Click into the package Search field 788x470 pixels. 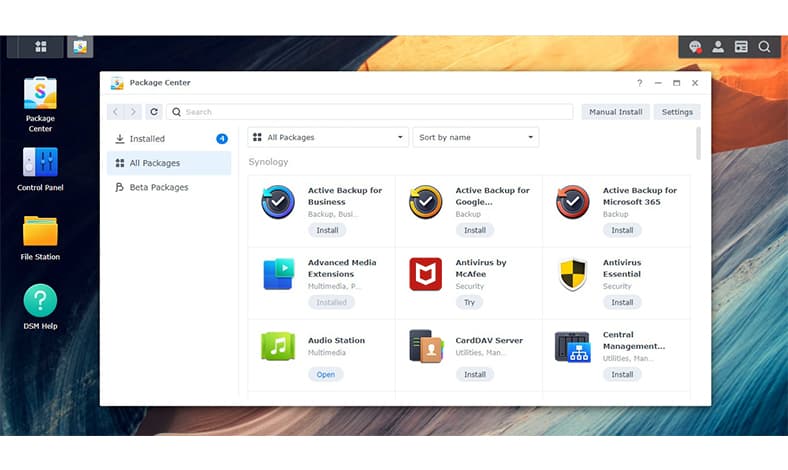(370, 112)
